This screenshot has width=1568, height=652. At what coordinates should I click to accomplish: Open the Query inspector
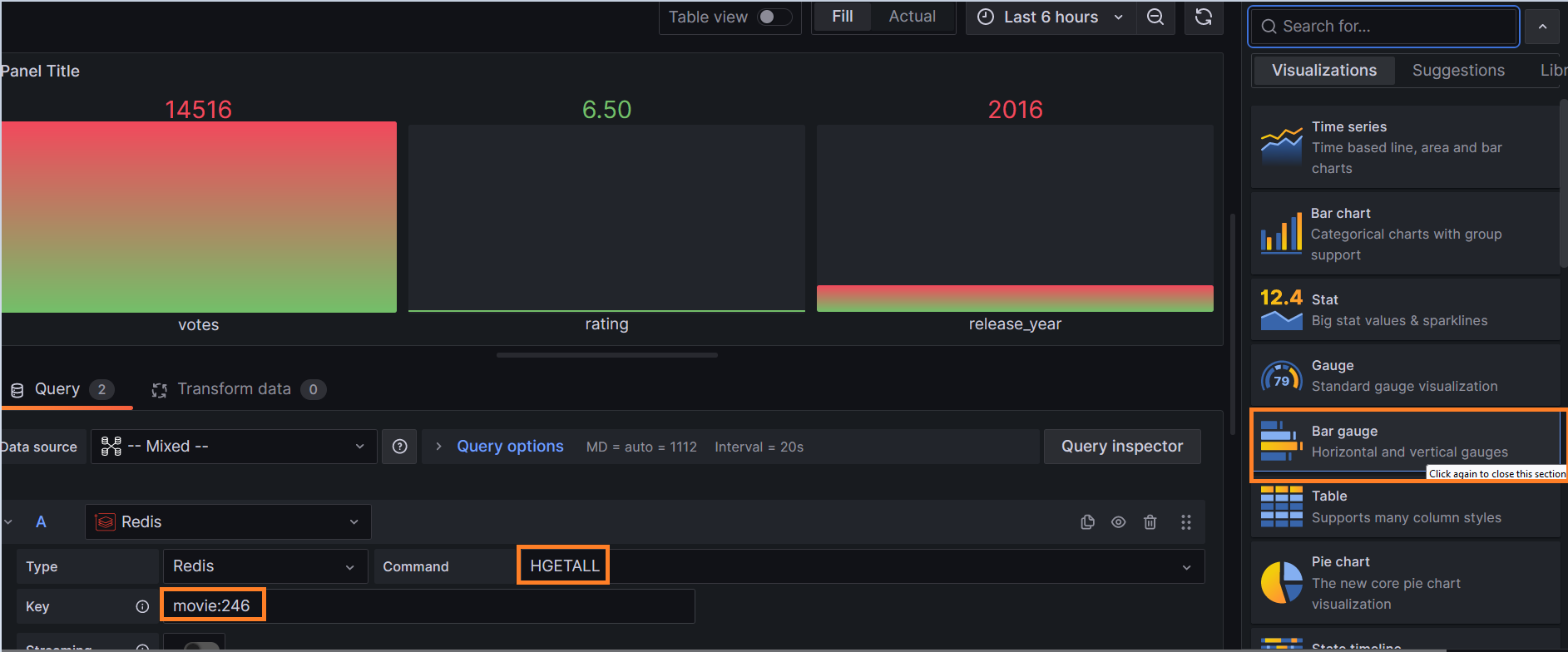(x=1121, y=447)
